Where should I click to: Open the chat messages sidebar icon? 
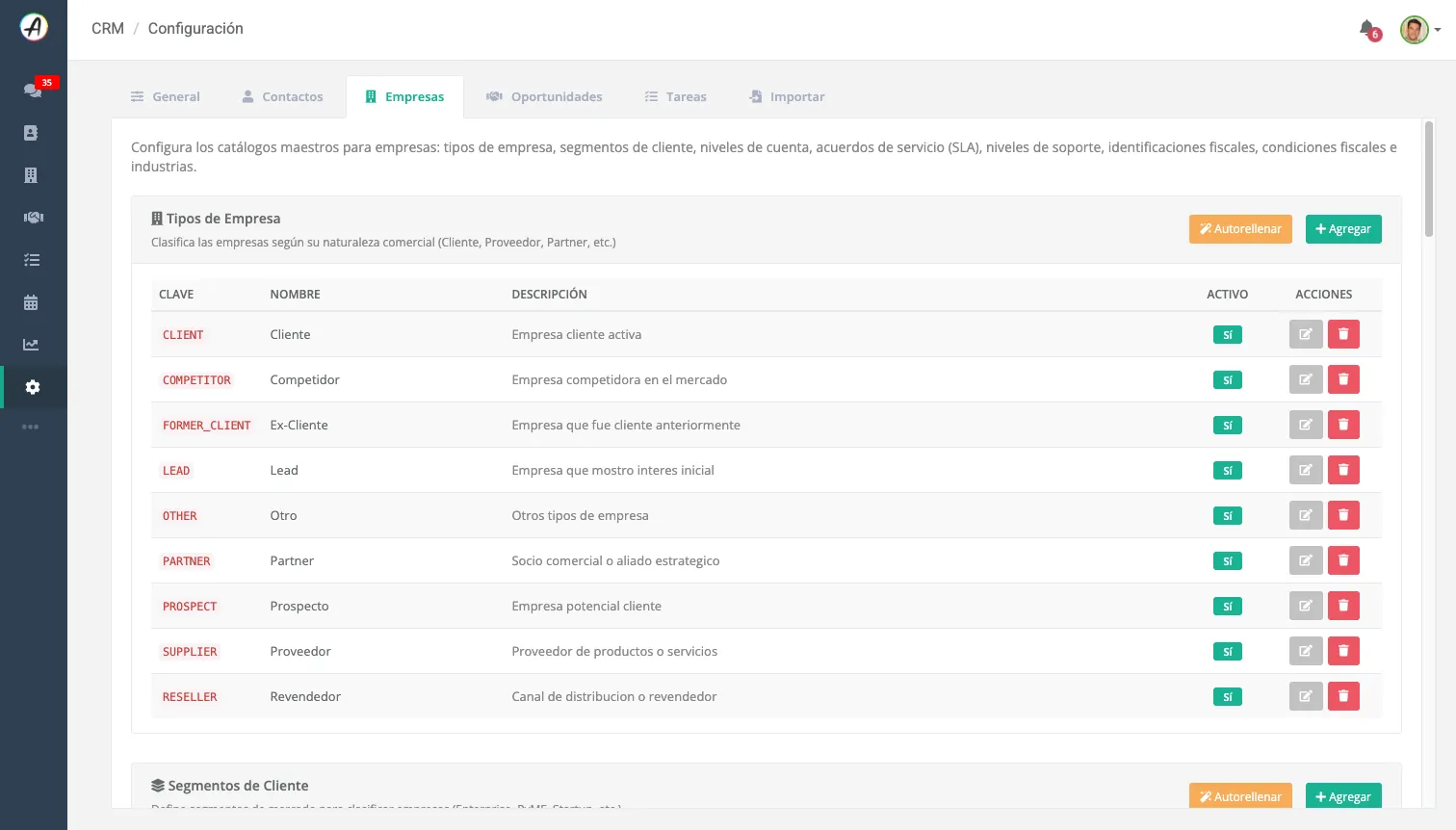click(x=33, y=90)
